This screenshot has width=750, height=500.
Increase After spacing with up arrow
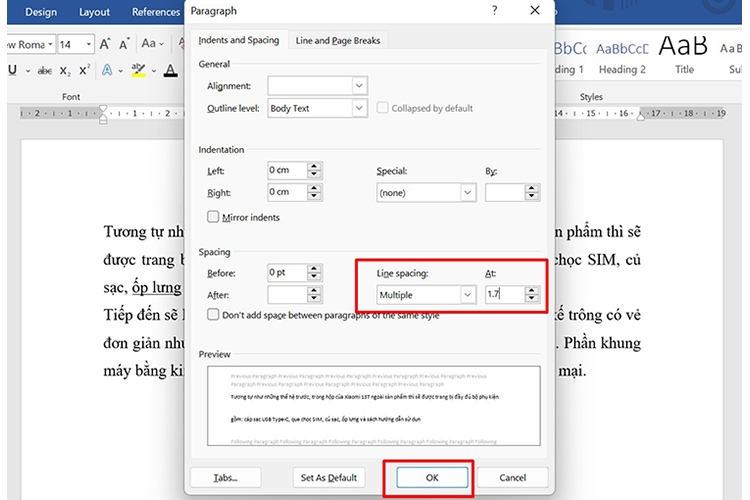(314, 290)
